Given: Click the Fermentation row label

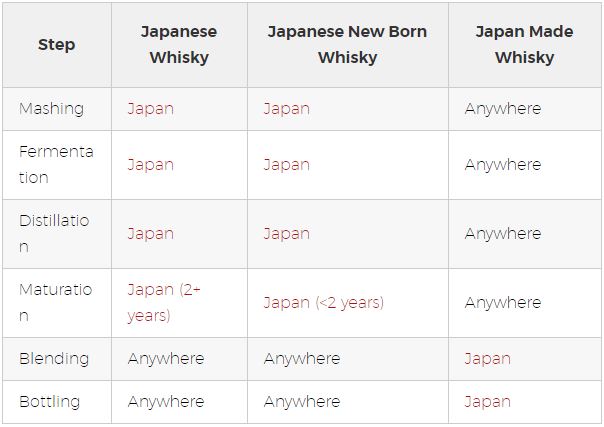Looking at the screenshot, I should [56, 165].
